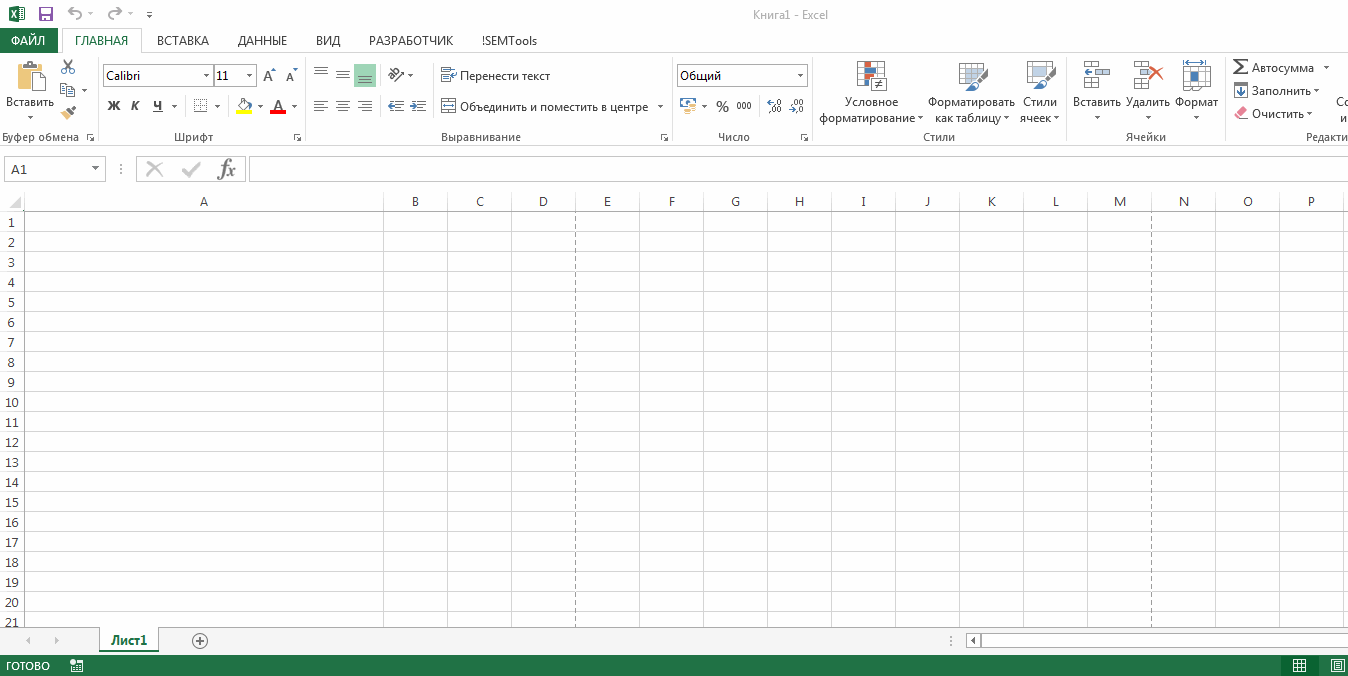Decrease indent
The height and width of the screenshot is (676, 1348).
click(x=396, y=106)
